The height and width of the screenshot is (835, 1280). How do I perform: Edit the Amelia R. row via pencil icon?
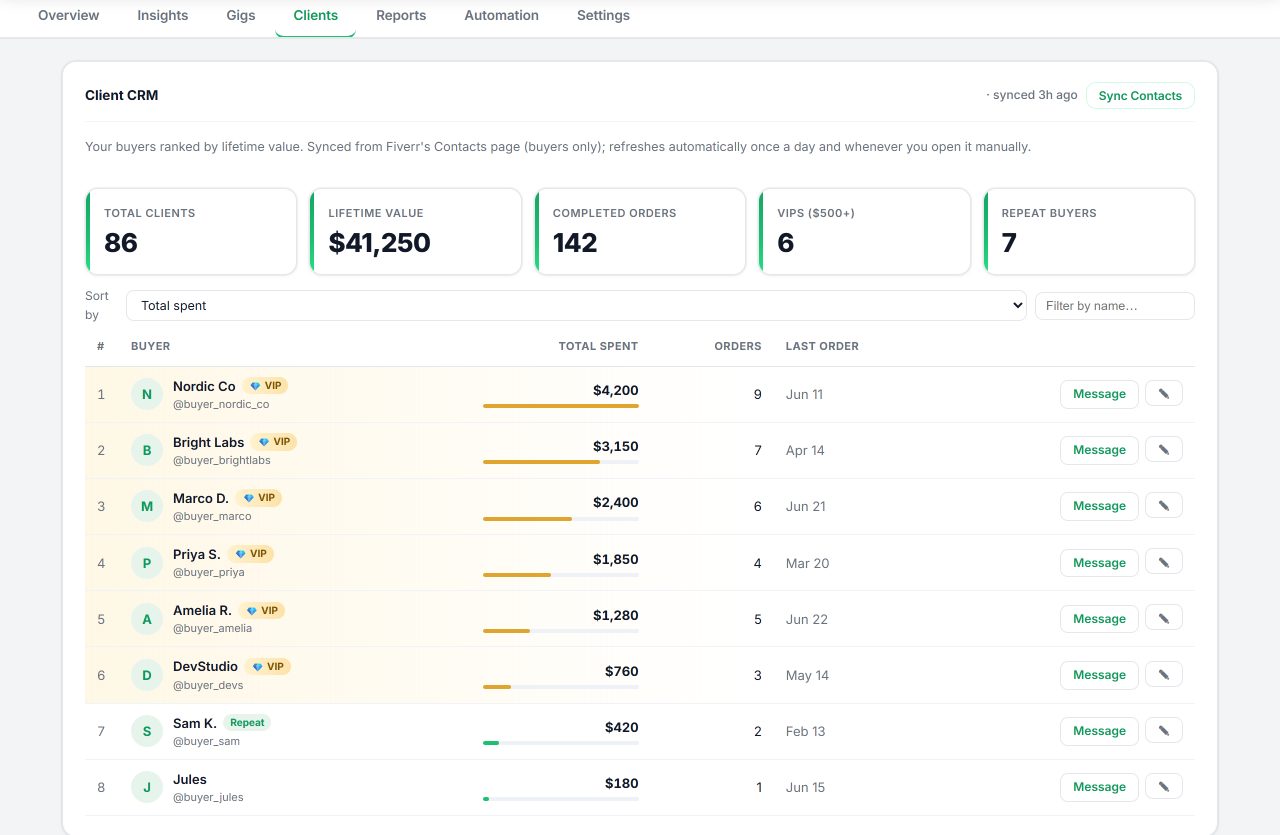pos(1164,618)
